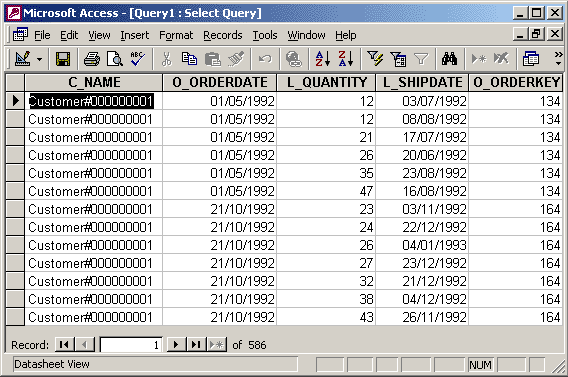Open the Format menu

pyautogui.click(x=176, y=35)
